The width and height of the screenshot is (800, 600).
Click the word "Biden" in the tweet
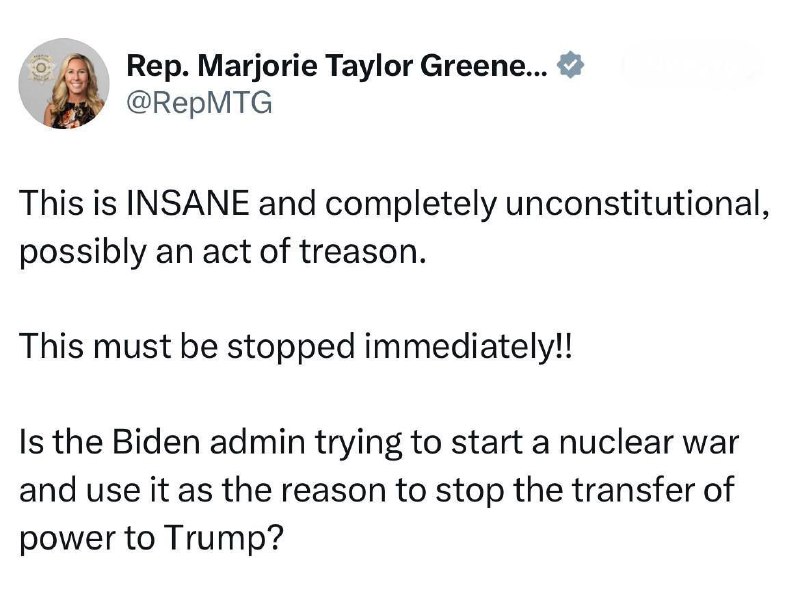click(156, 442)
